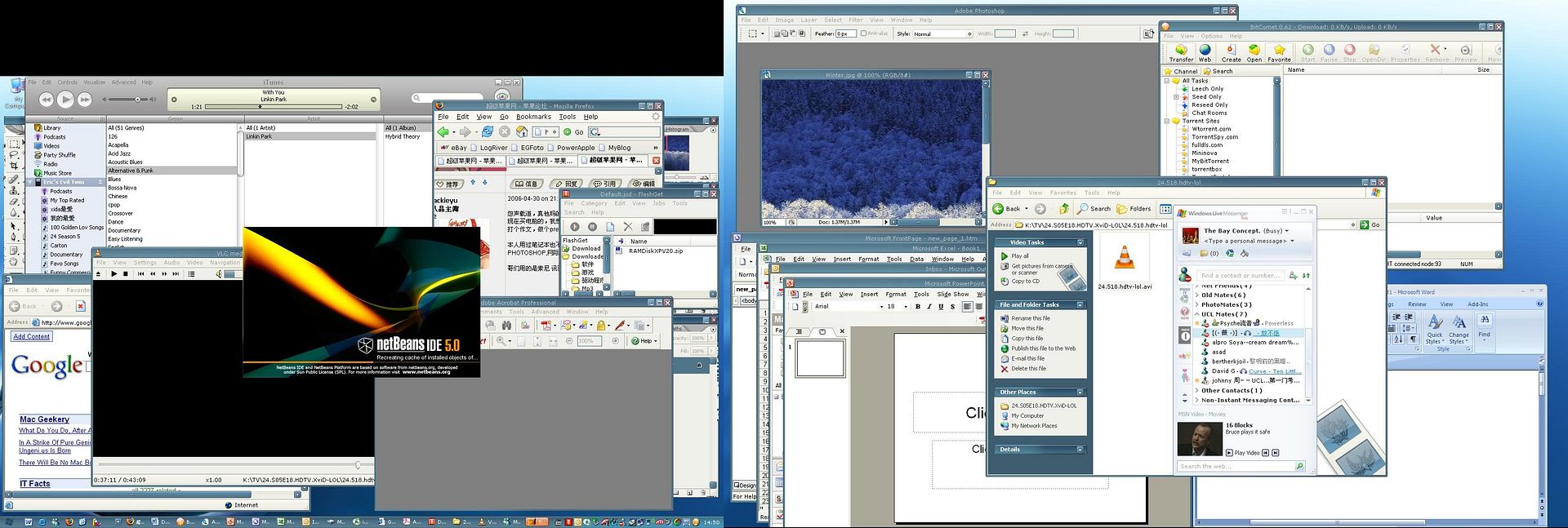The image size is (1568, 528).
Task: Collapse the All Tasks tree node
Action: click(1167, 81)
